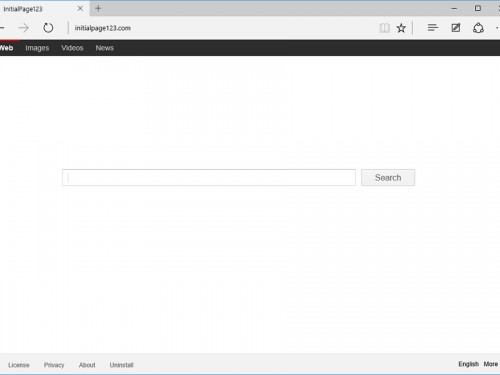
Task: Click the forward navigation arrow
Action: [24, 28]
